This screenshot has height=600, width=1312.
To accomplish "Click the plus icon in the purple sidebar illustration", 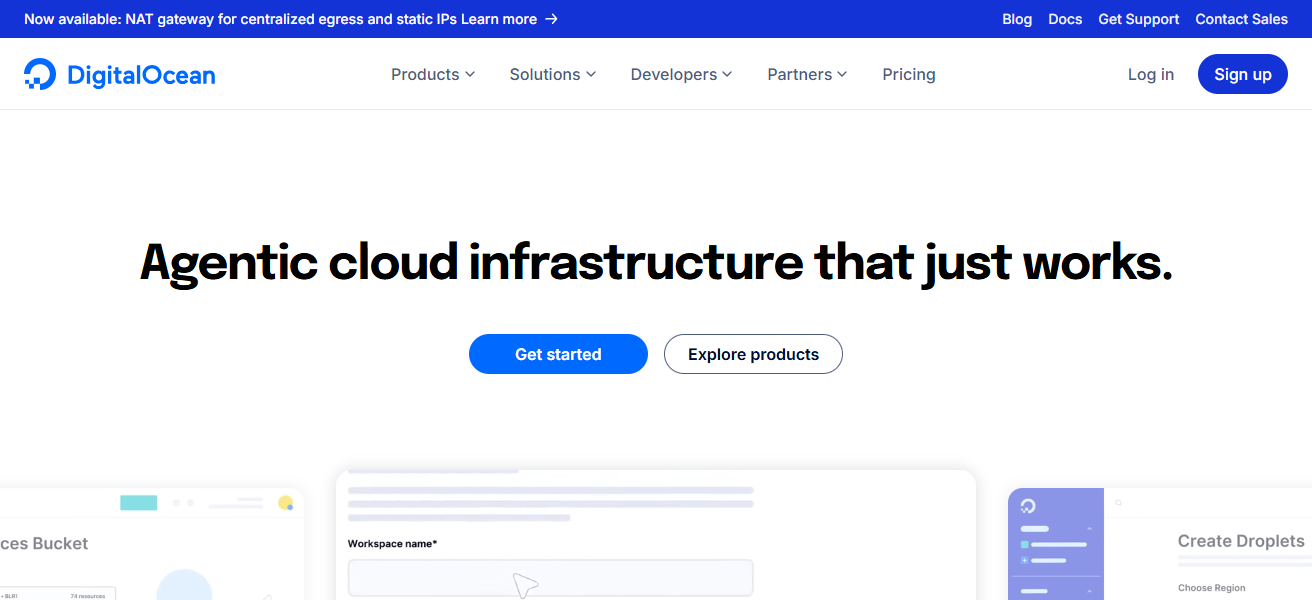I will coord(1024,560).
